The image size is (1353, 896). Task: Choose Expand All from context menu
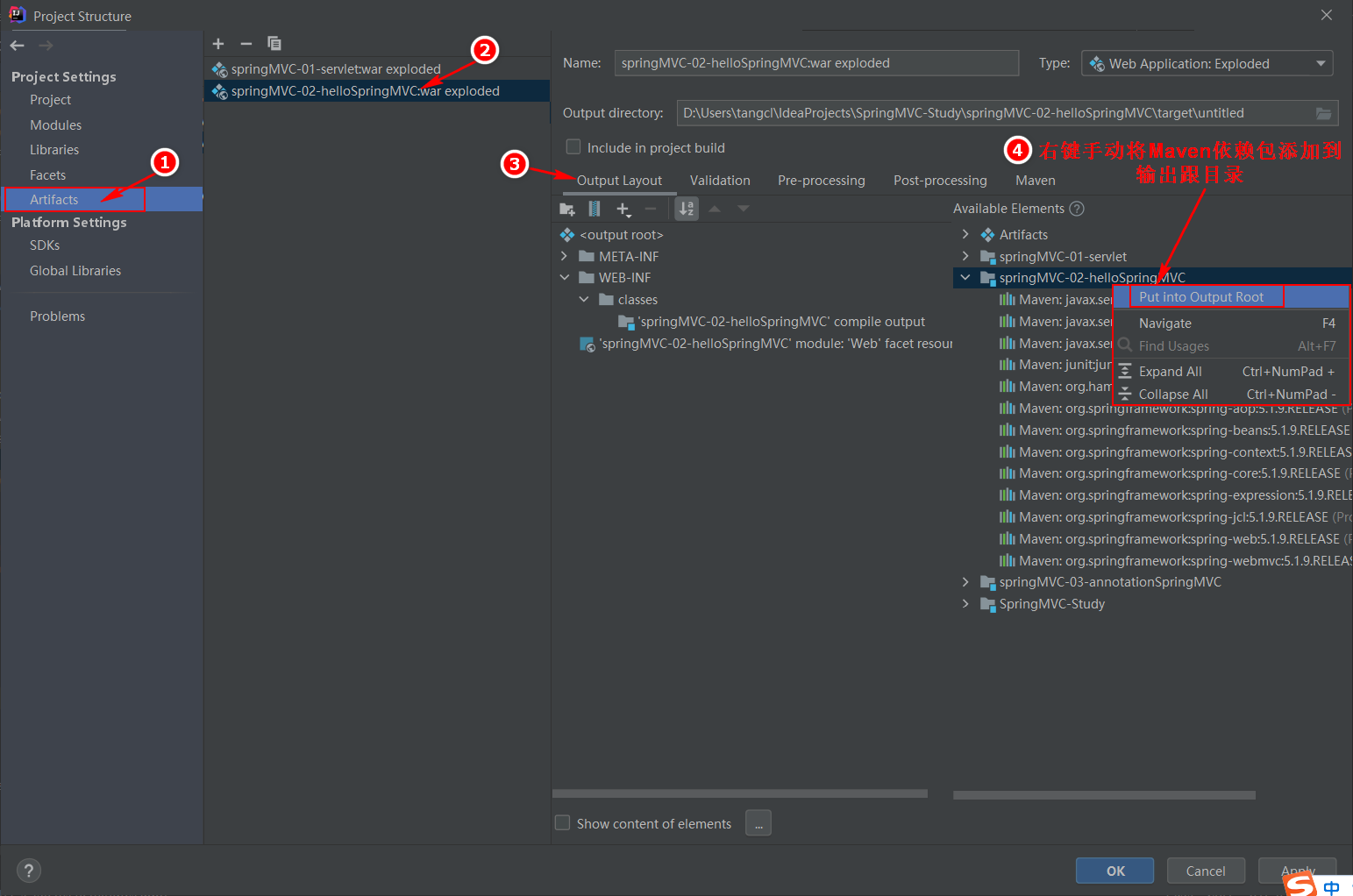click(1231, 372)
